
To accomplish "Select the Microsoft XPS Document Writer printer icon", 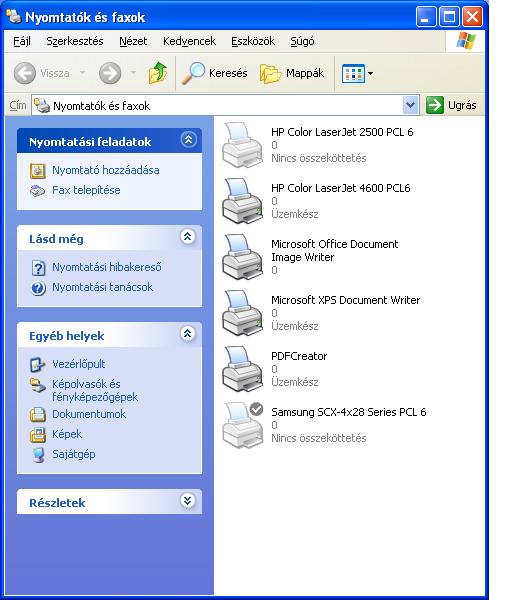I will [x=243, y=313].
